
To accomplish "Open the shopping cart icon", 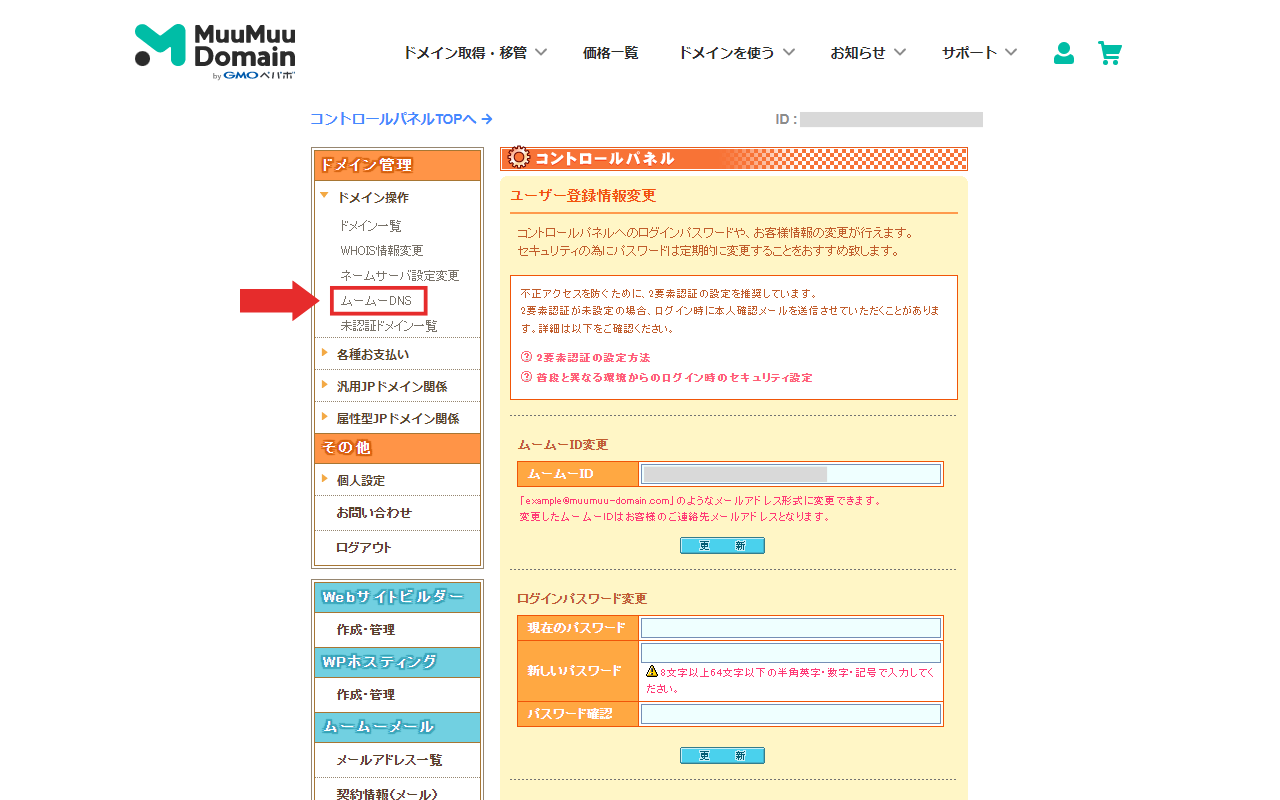I will (1109, 53).
